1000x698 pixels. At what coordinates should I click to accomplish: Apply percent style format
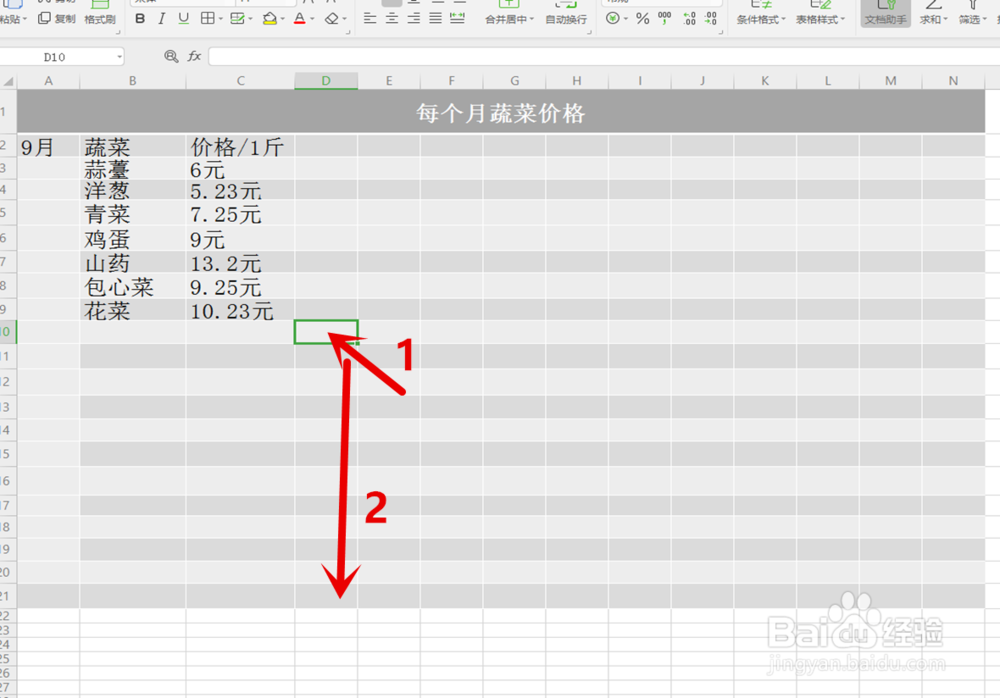pos(643,19)
